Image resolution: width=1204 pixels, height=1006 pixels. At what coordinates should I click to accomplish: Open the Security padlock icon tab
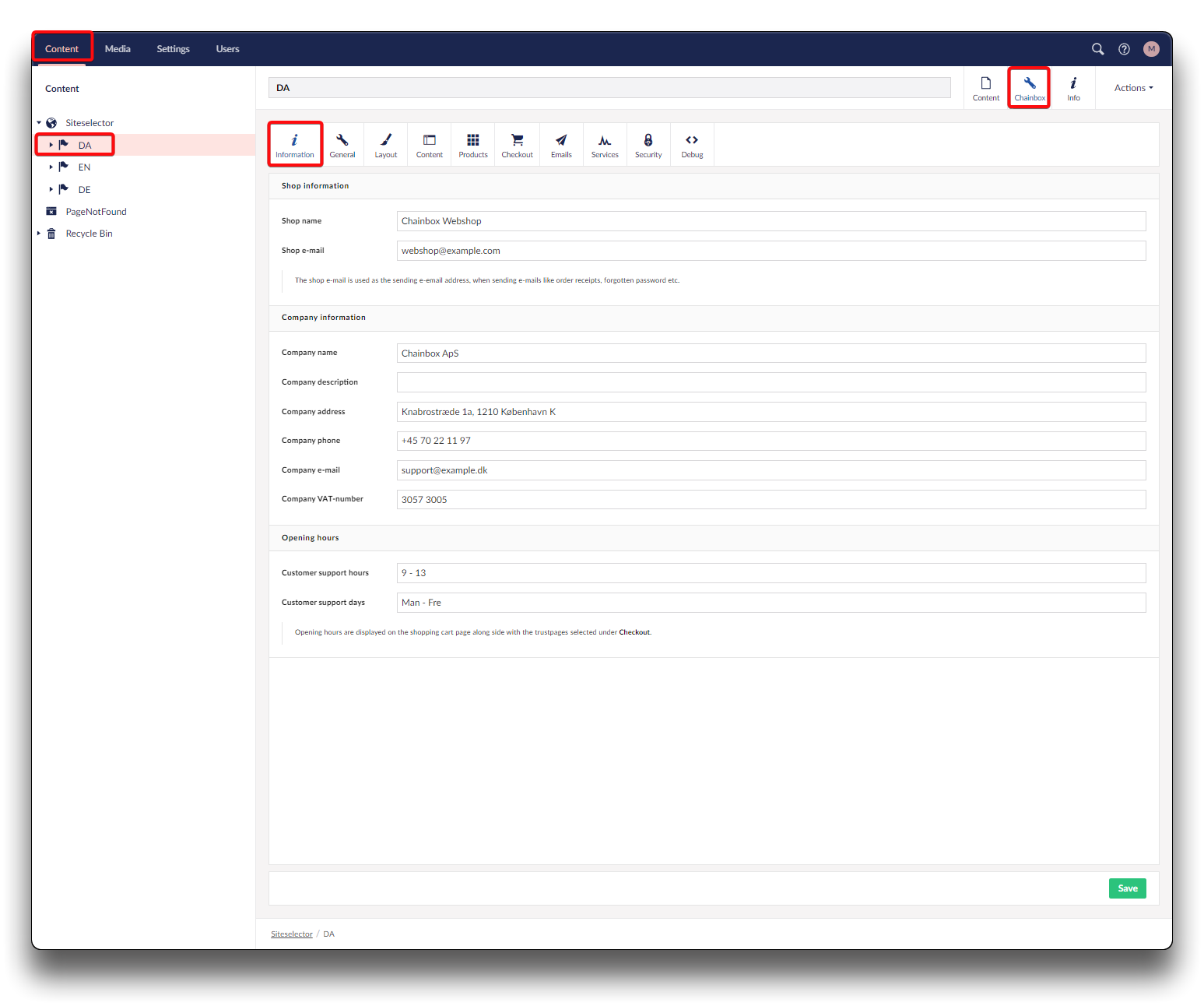(x=648, y=145)
